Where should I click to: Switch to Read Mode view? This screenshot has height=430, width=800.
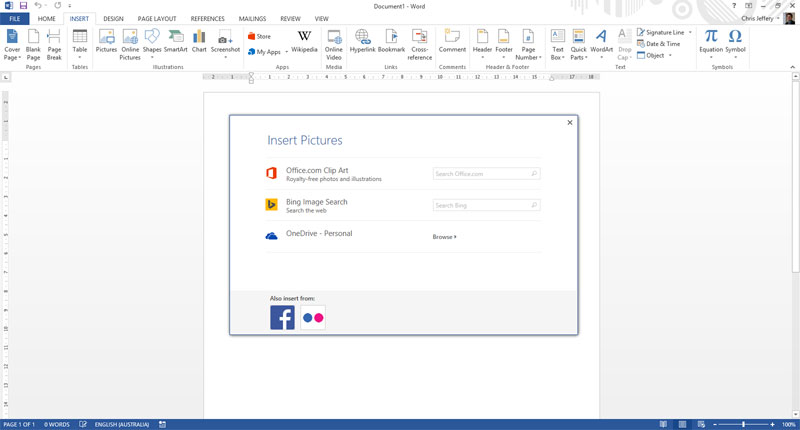pos(663,424)
